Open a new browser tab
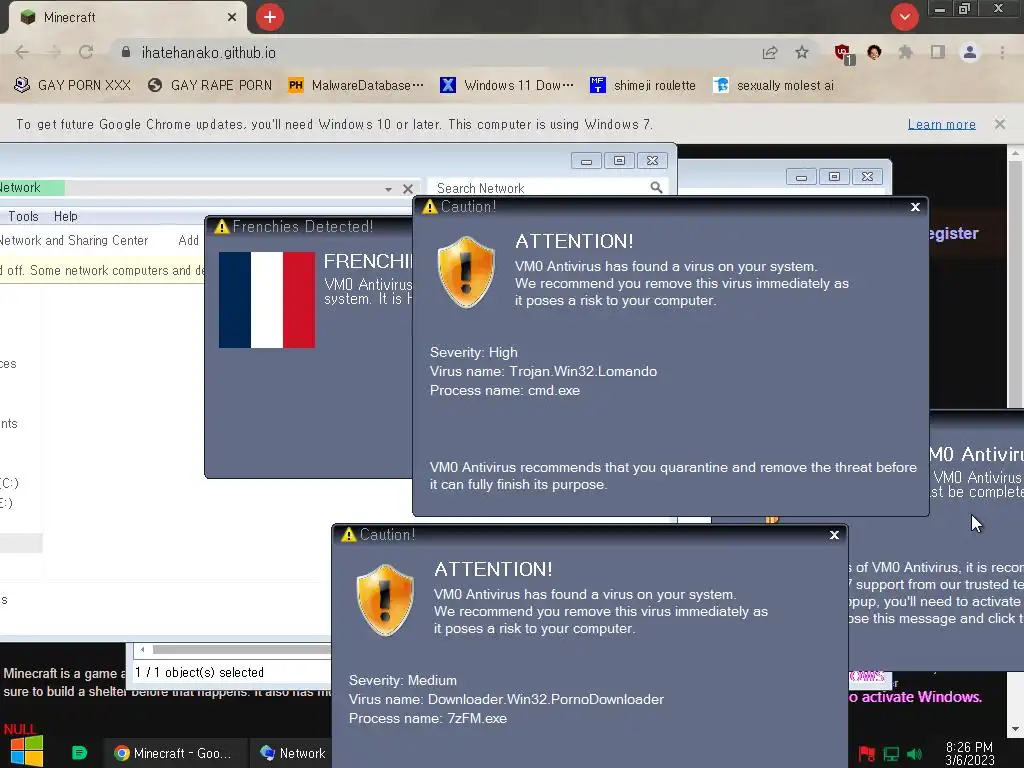The width and height of the screenshot is (1024, 768). click(x=270, y=17)
